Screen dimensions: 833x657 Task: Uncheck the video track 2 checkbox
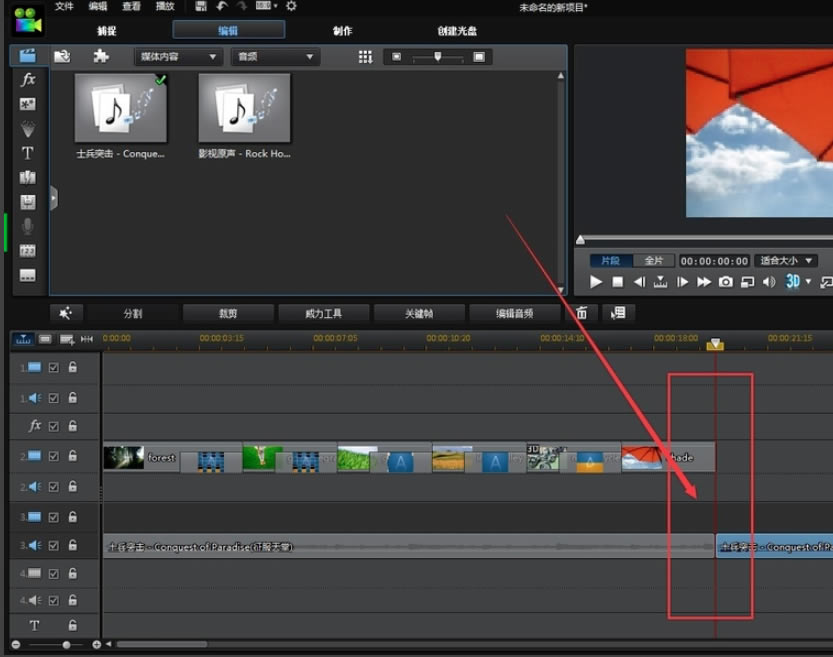tap(54, 457)
